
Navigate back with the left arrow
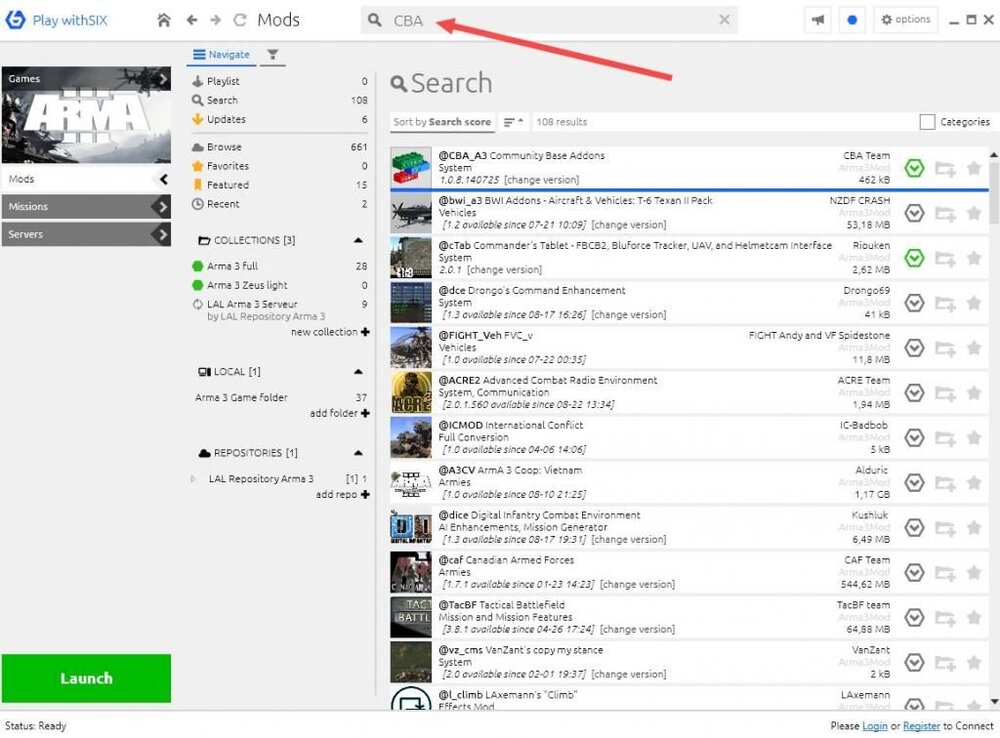coord(191,20)
